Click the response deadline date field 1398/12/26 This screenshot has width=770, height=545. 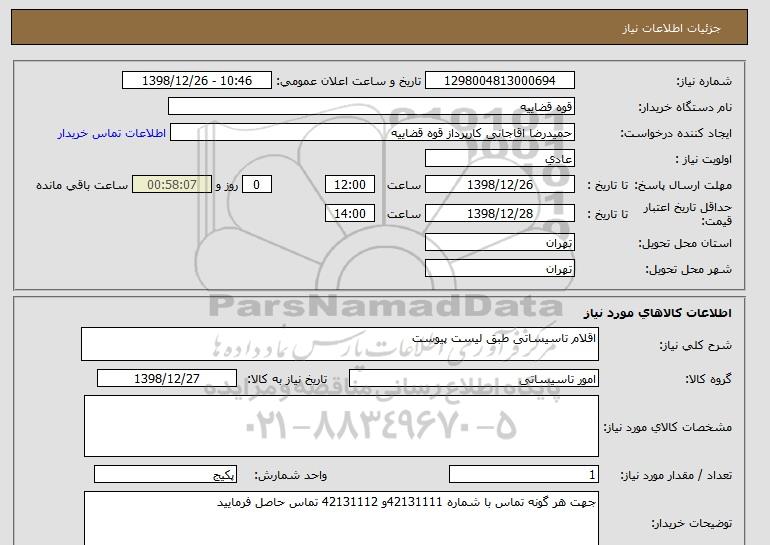tap(499, 185)
